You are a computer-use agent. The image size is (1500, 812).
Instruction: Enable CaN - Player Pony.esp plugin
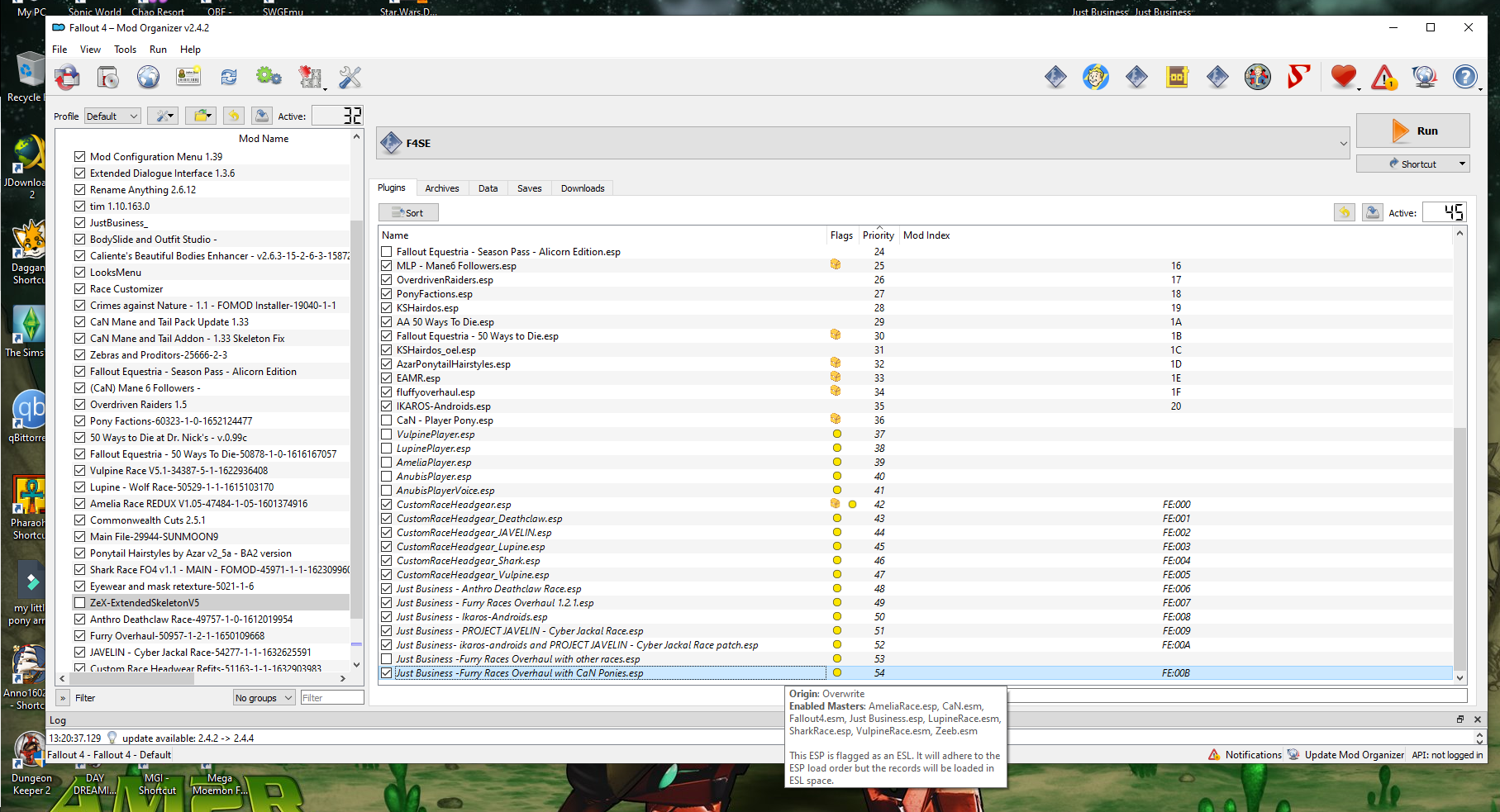click(387, 420)
